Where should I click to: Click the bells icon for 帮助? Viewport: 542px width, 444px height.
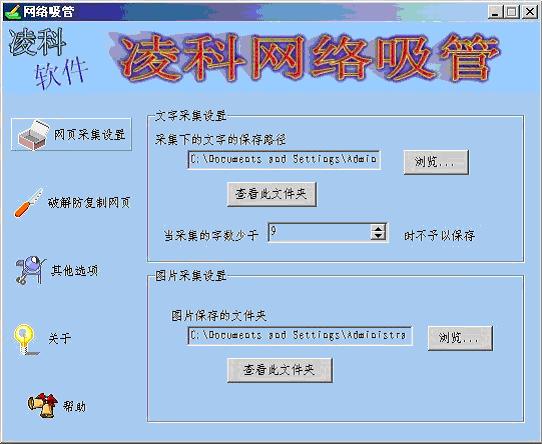click(42, 405)
